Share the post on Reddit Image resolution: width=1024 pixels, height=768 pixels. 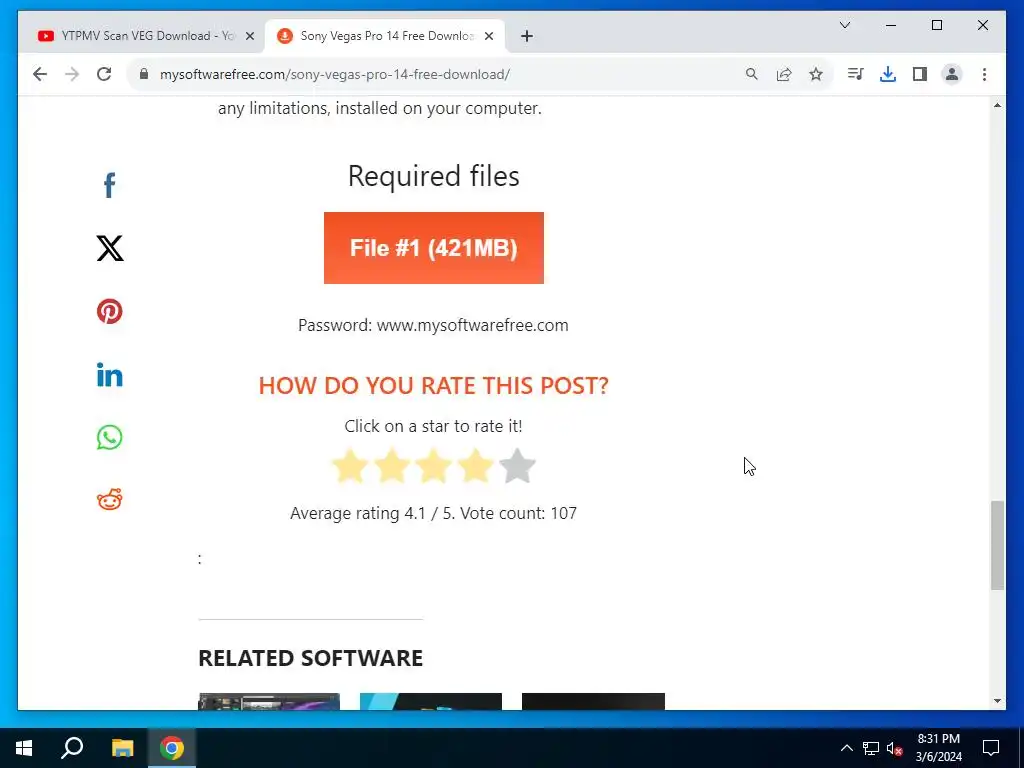click(110, 500)
